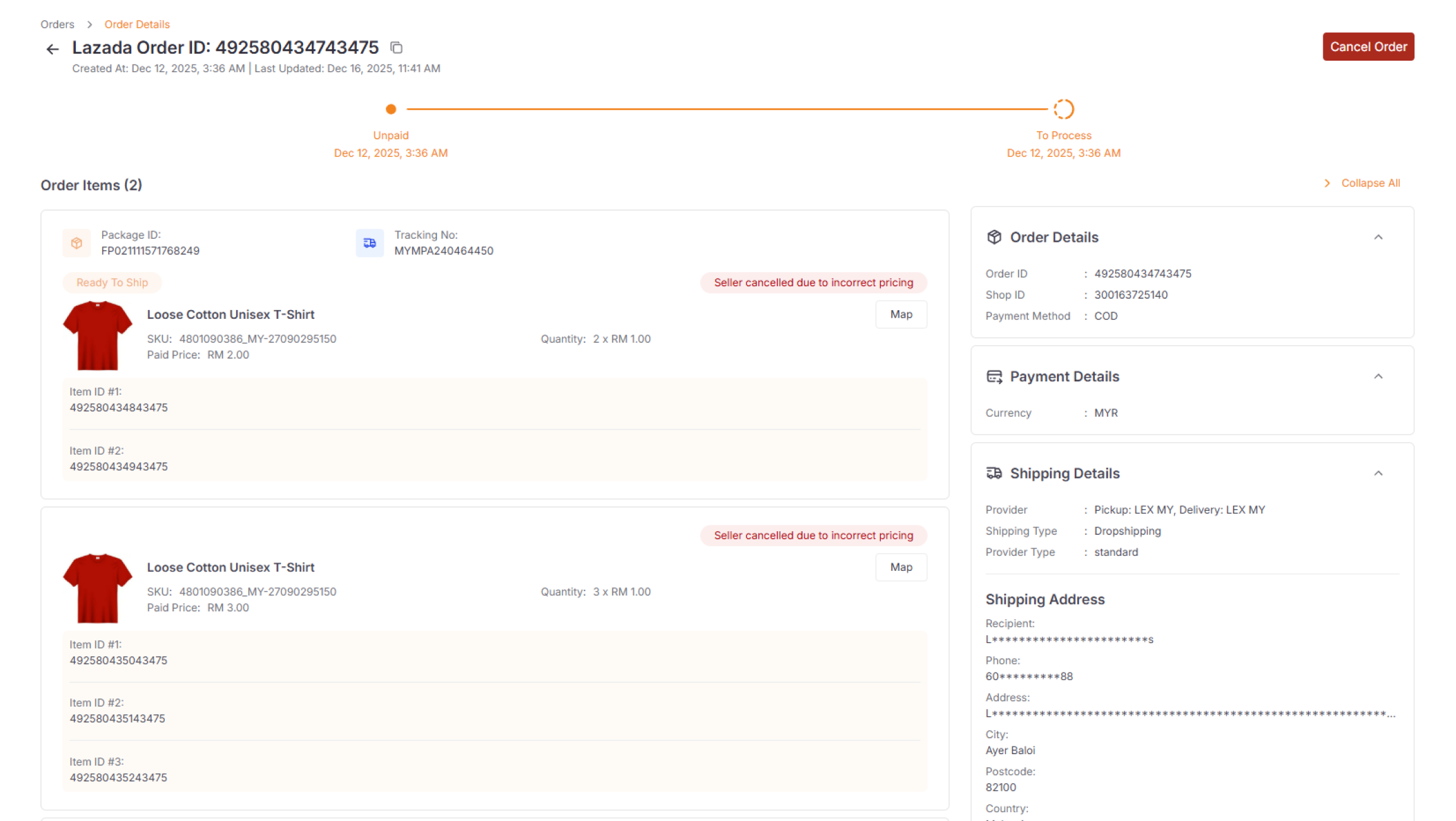Click the second Seller cancelled due to incorrect pricing badge
The height and width of the screenshot is (821, 1456).
[813, 535]
